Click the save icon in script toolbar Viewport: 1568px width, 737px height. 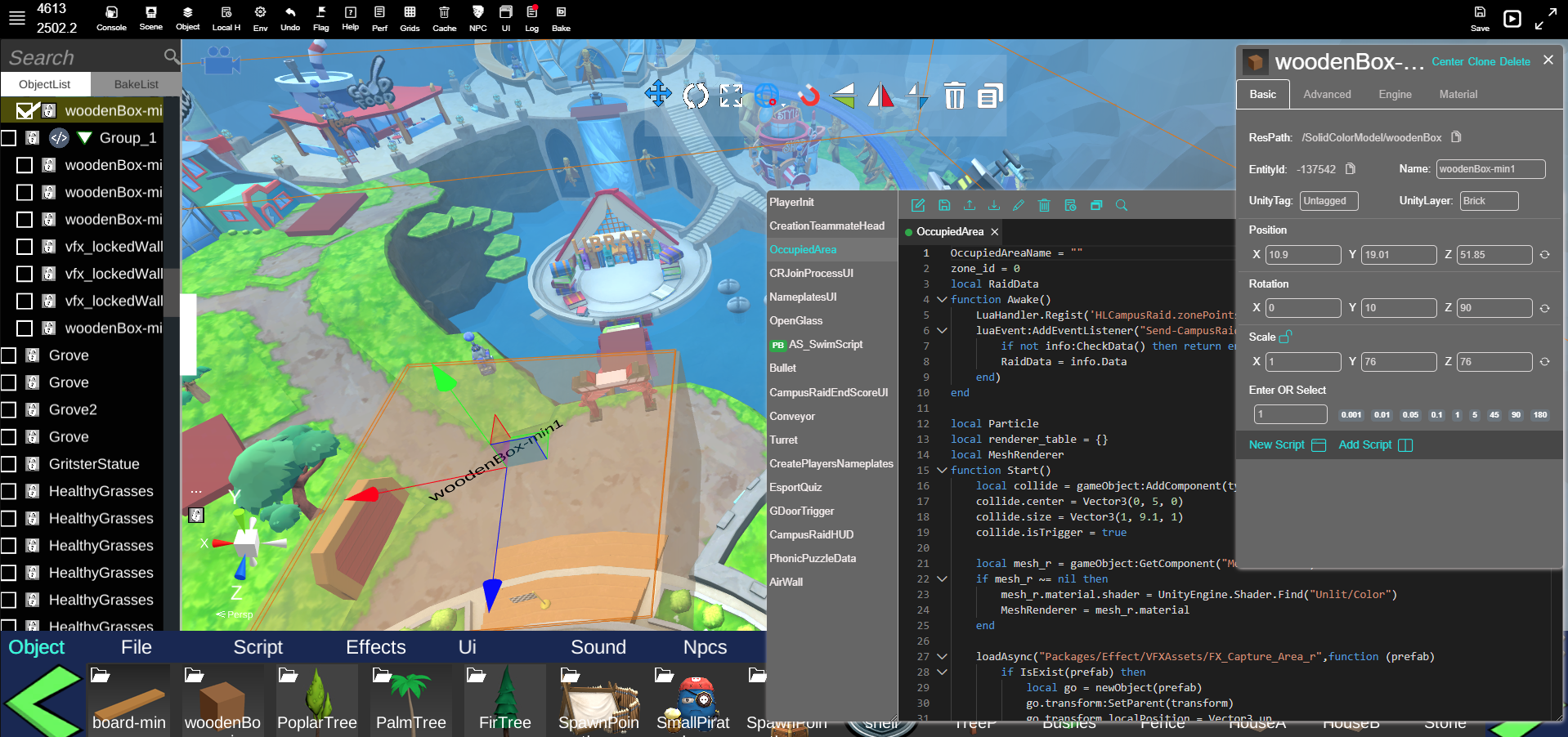coord(944,206)
